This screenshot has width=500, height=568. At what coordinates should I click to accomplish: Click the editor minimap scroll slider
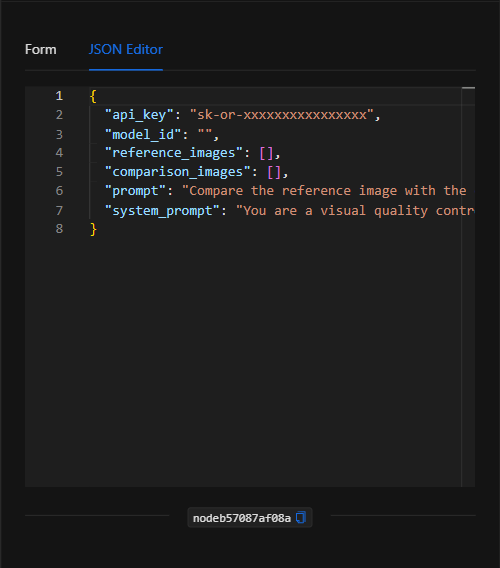click(x=468, y=88)
